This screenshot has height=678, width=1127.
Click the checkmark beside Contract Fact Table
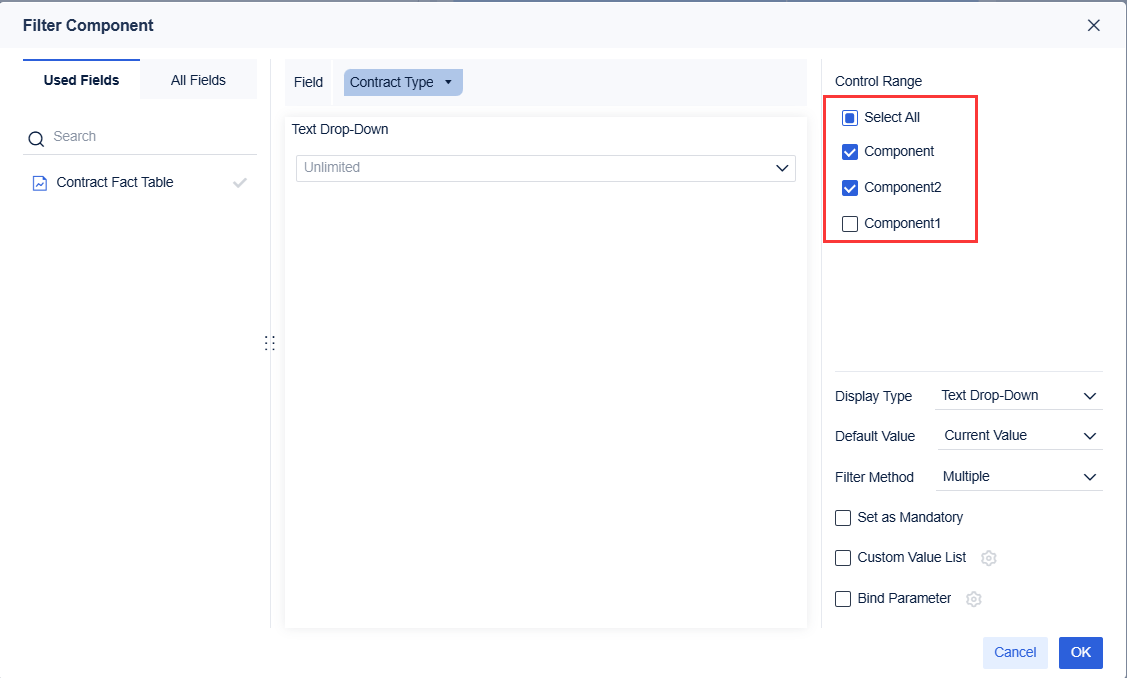[x=240, y=182]
